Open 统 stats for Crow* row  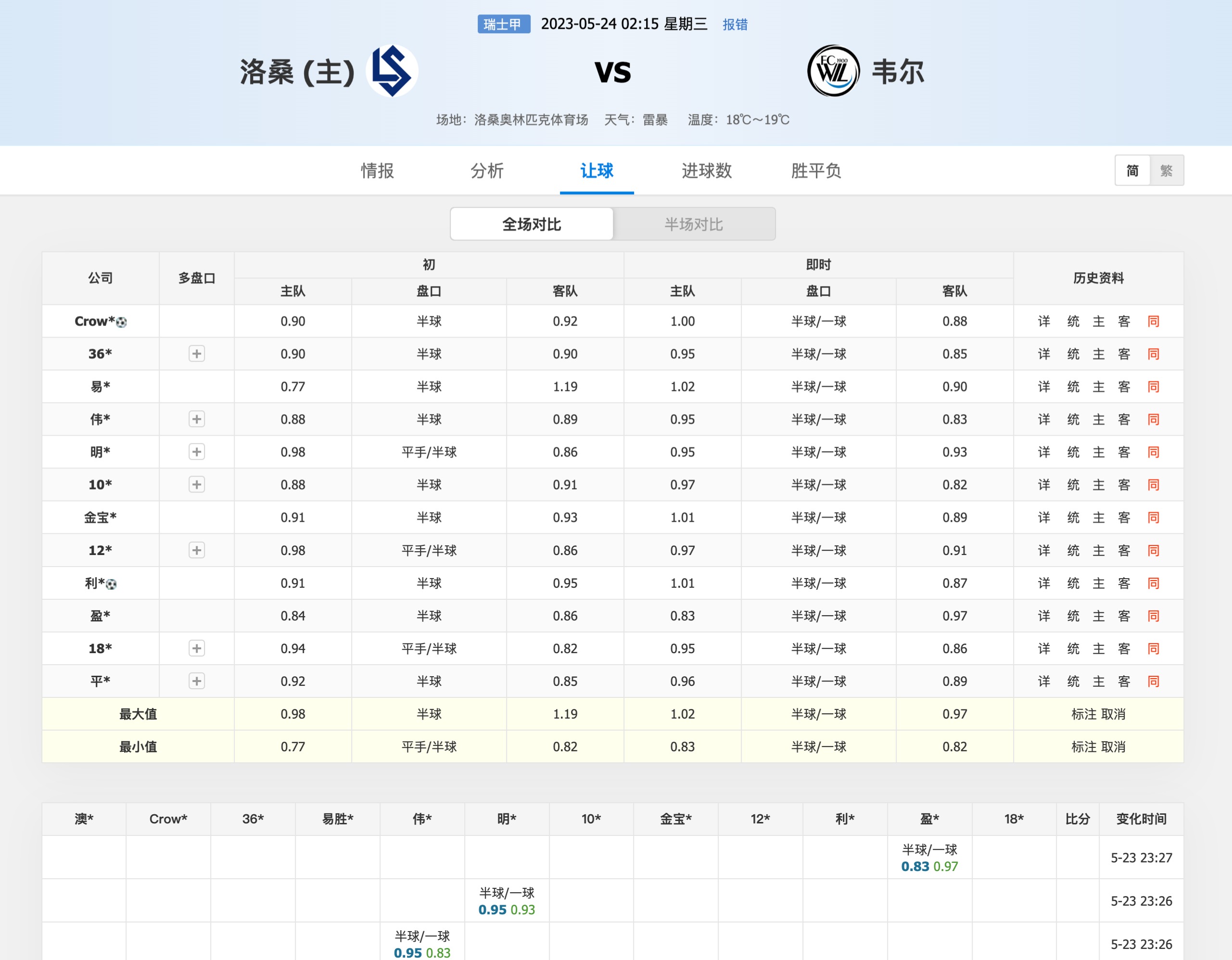click(x=1073, y=321)
